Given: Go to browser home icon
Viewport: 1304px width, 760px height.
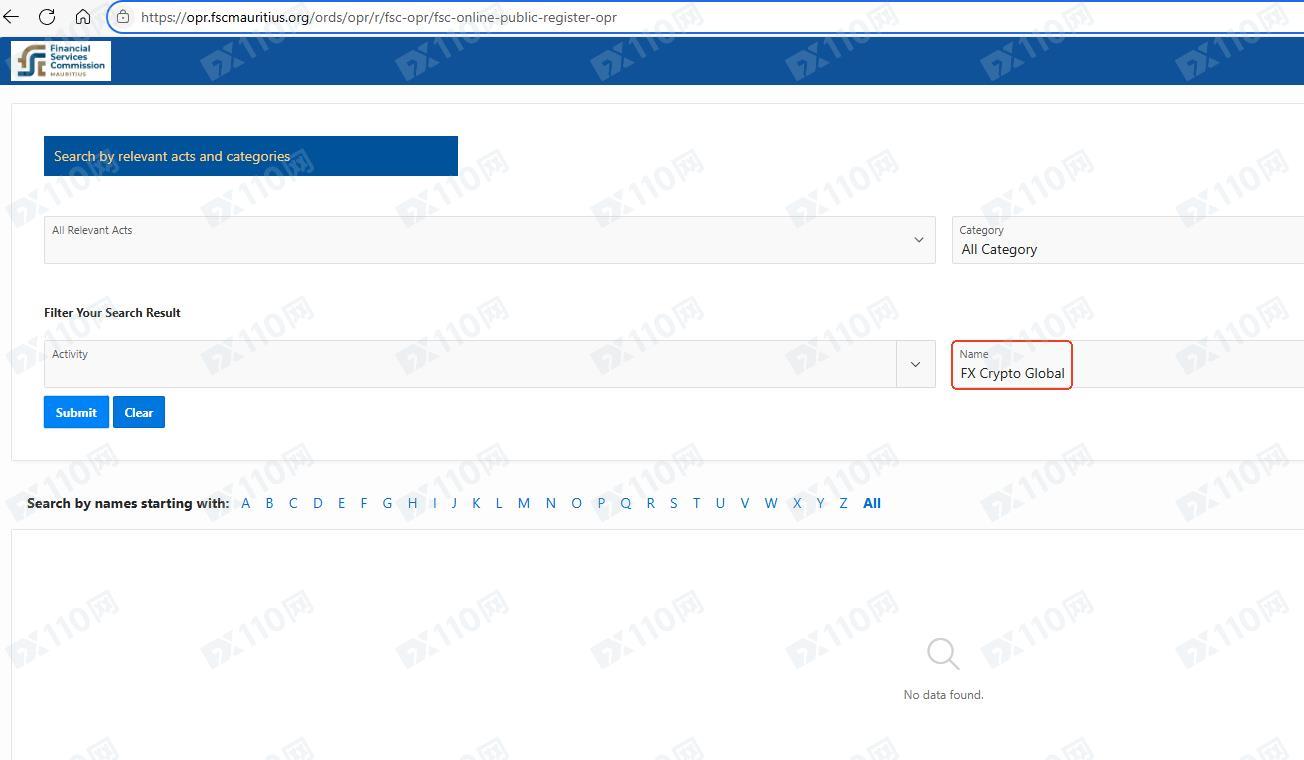Looking at the screenshot, I should (x=83, y=17).
